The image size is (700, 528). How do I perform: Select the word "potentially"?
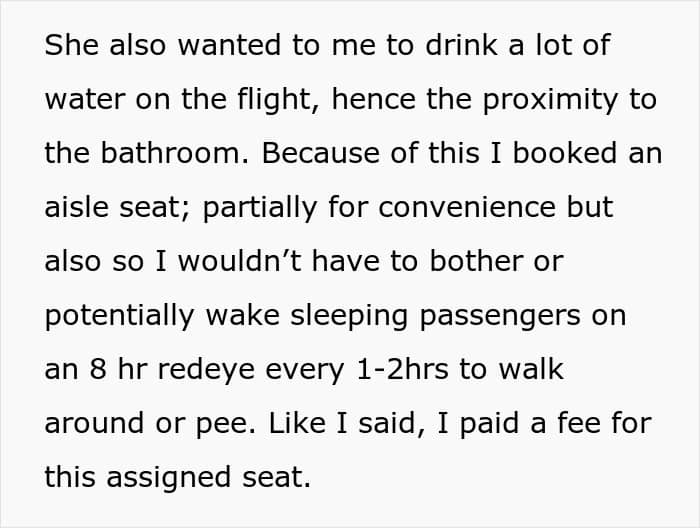click(119, 315)
